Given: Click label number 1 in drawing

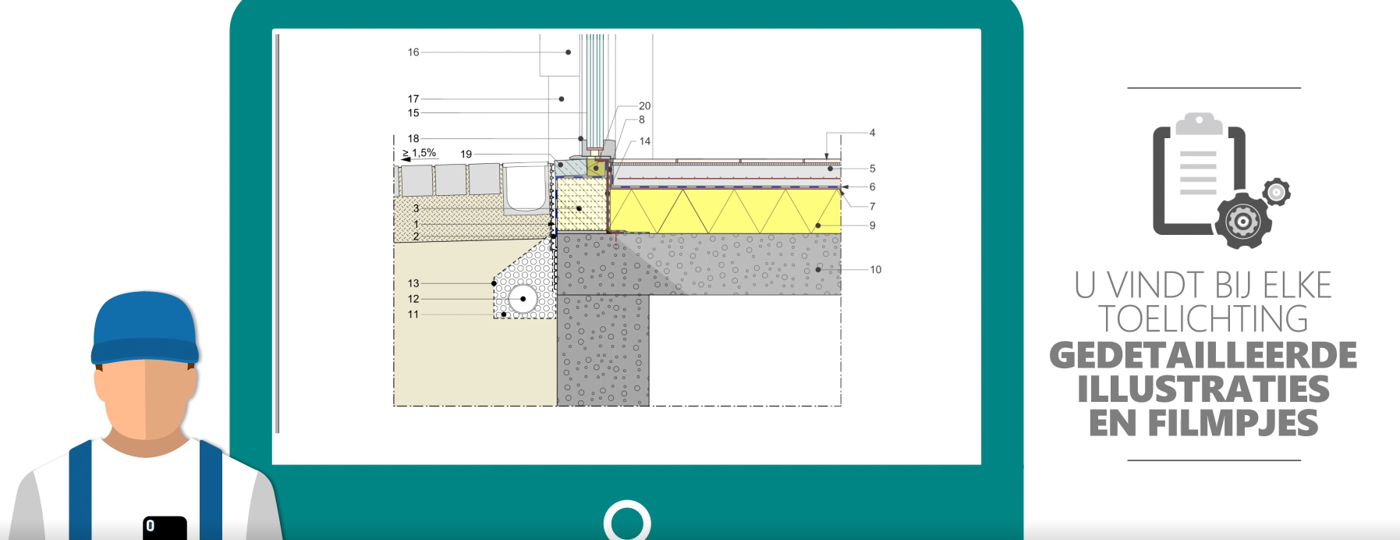Looking at the screenshot, I should [x=416, y=223].
